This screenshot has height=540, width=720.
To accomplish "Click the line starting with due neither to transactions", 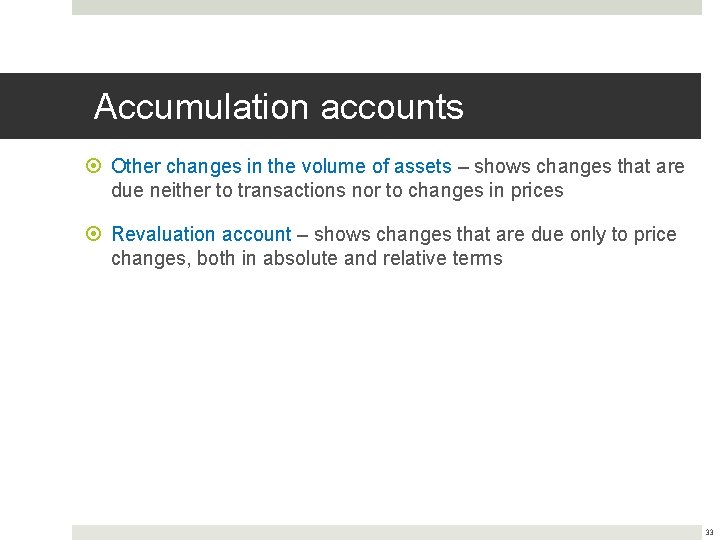I will [337, 190].
